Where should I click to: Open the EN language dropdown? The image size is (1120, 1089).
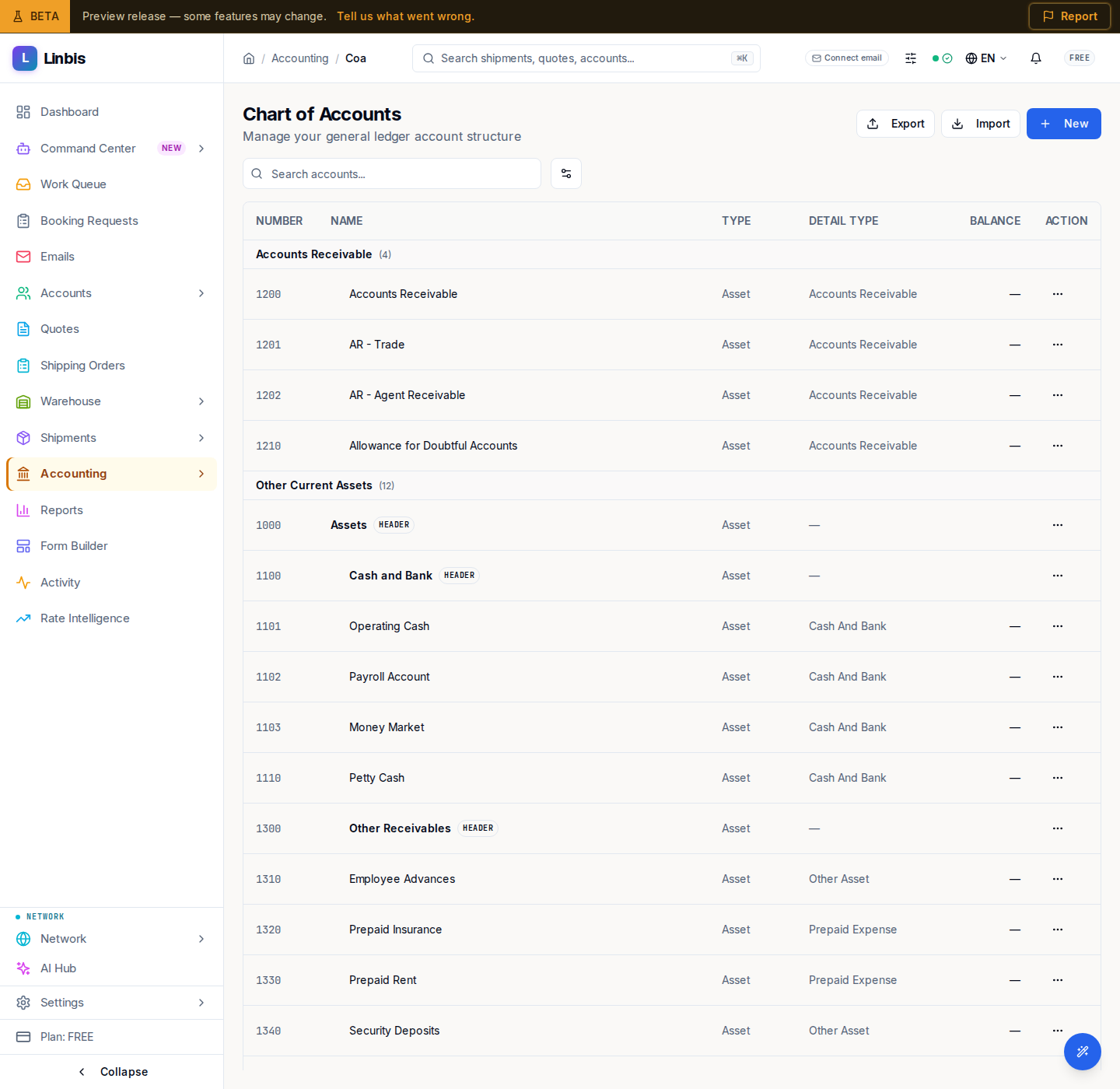[x=986, y=58]
